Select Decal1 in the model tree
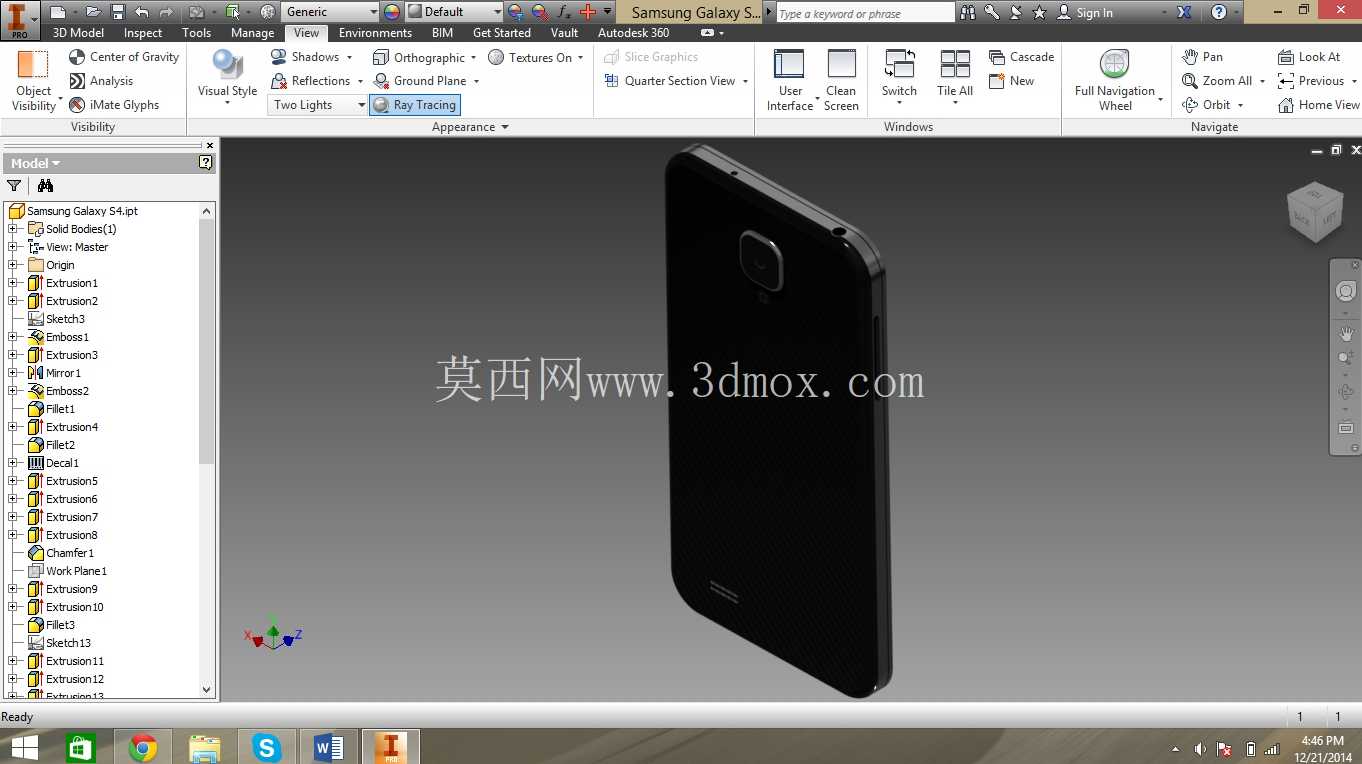The image size is (1362, 764). (x=62, y=463)
